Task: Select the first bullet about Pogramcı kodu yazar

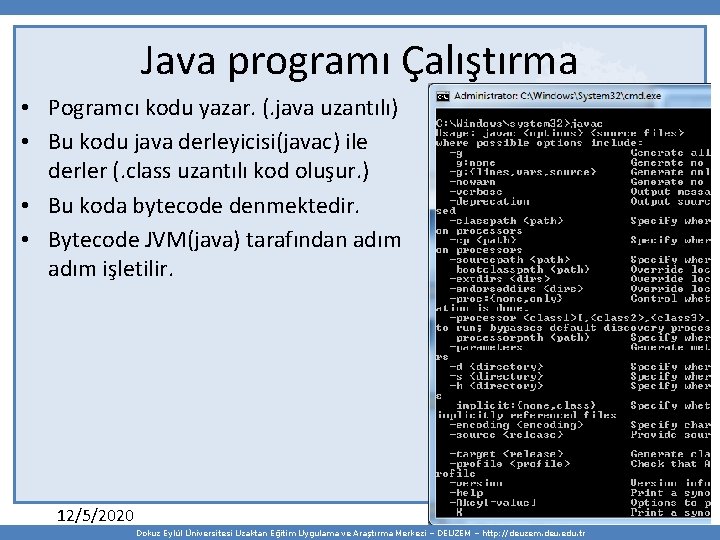Action: (x=223, y=108)
